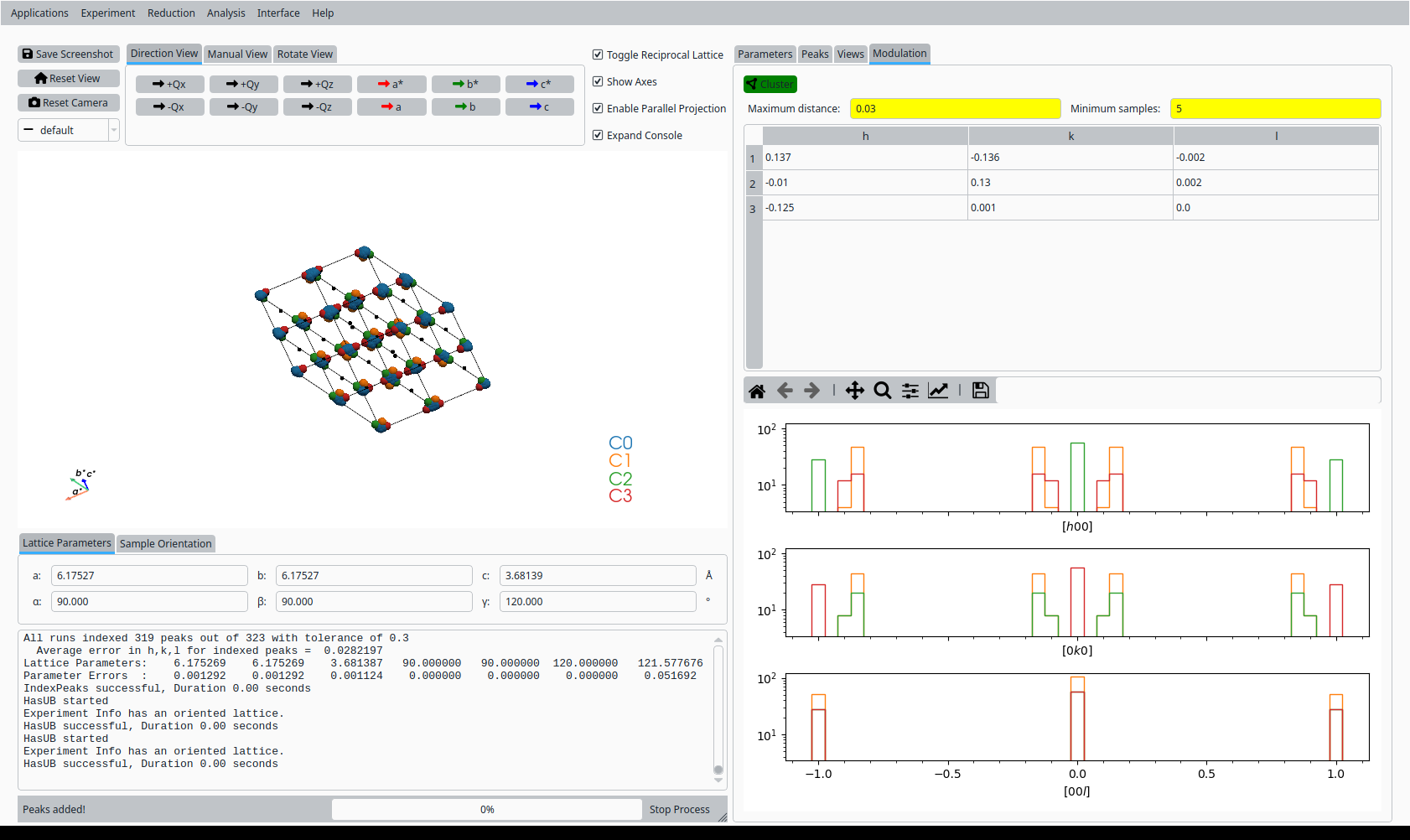Open the configure subplots sliders icon
This screenshot has height=840, width=1410.
pos(910,390)
